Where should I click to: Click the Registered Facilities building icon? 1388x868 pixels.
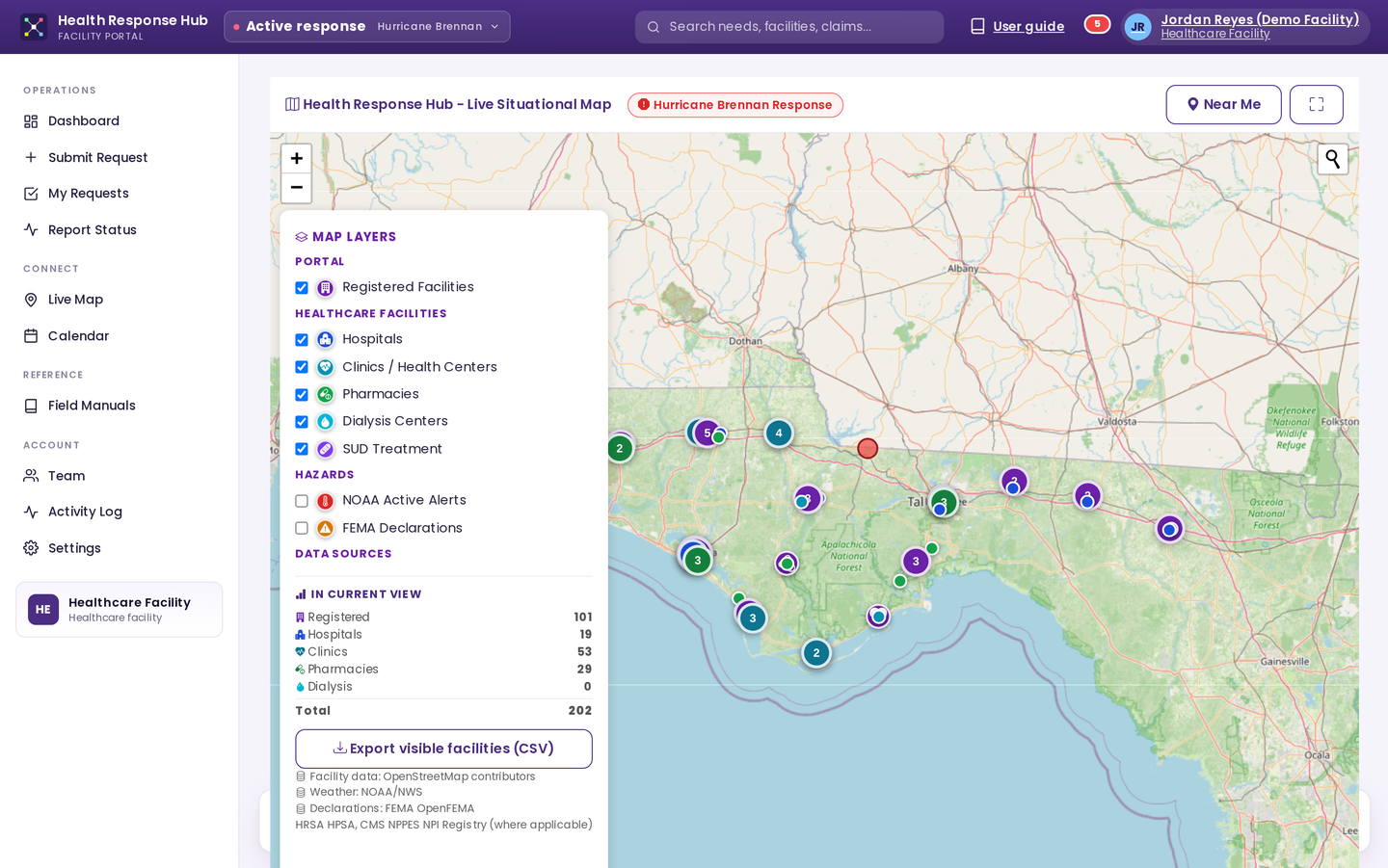pyautogui.click(x=326, y=287)
